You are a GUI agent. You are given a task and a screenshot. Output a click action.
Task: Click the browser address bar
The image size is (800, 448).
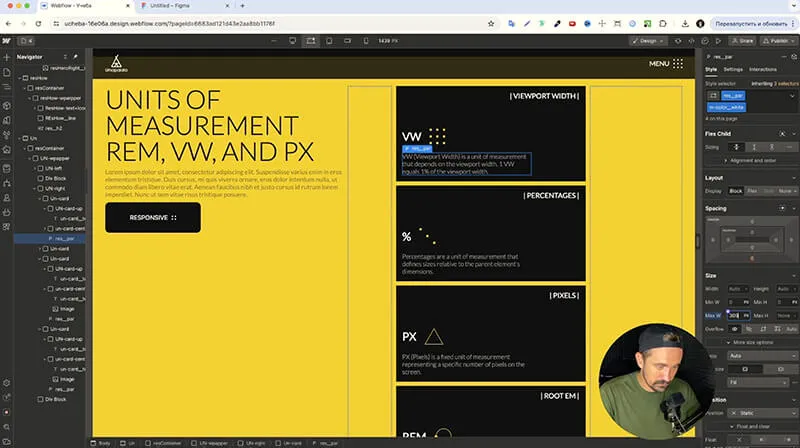tap(270, 23)
